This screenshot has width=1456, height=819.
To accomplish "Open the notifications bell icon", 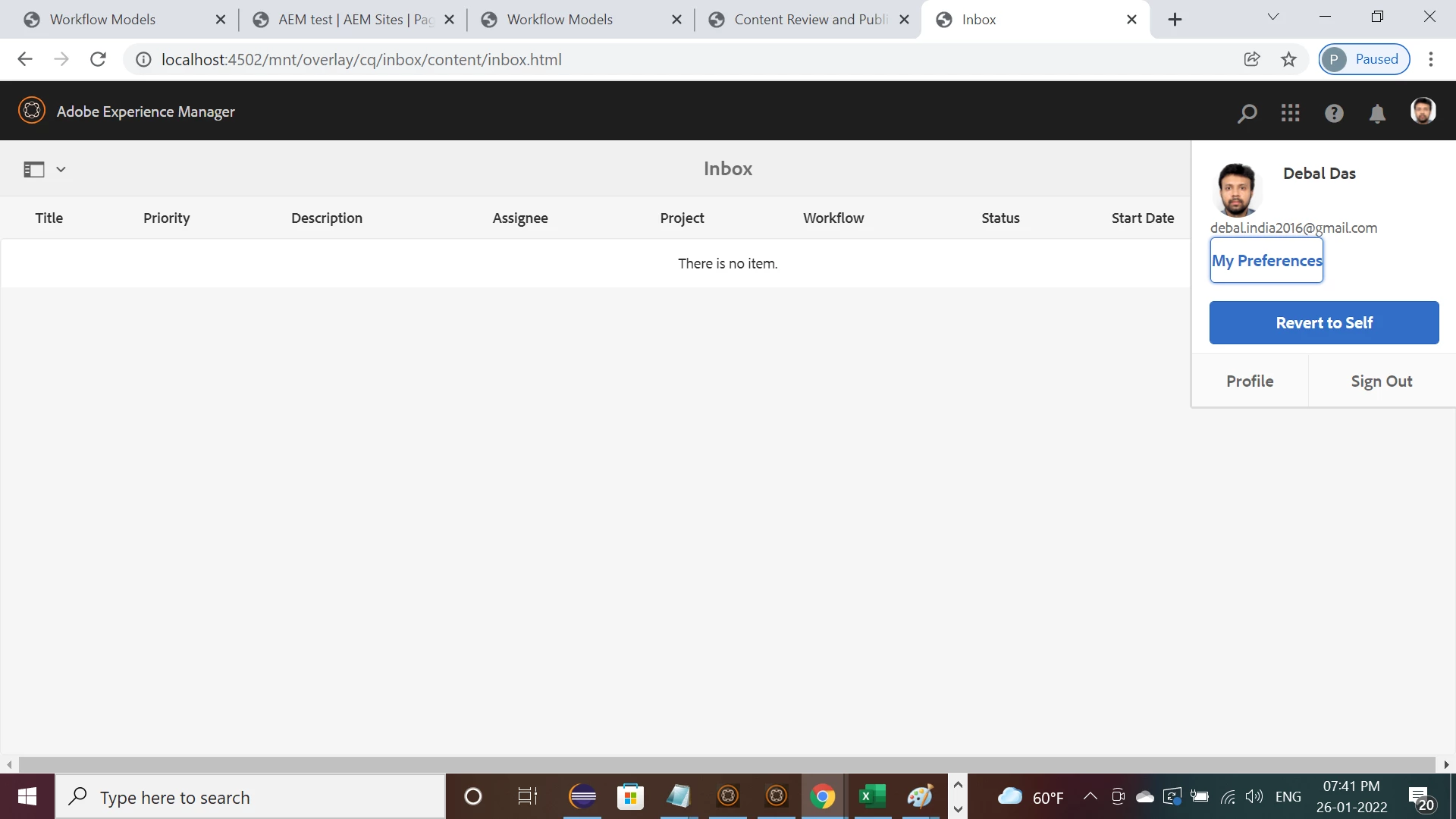I will [x=1377, y=113].
